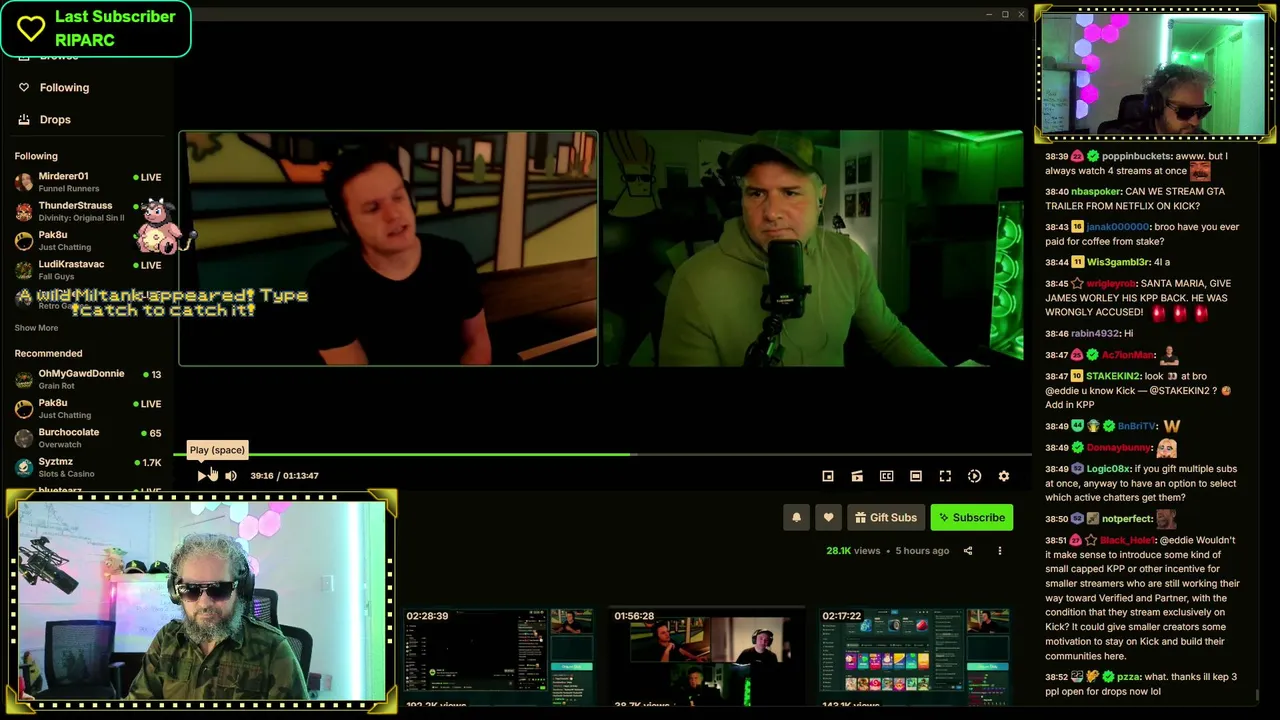The height and width of the screenshot is (720, 1280).
Task: Seek using the video progress bar
Action: click(x=601, y=455)
